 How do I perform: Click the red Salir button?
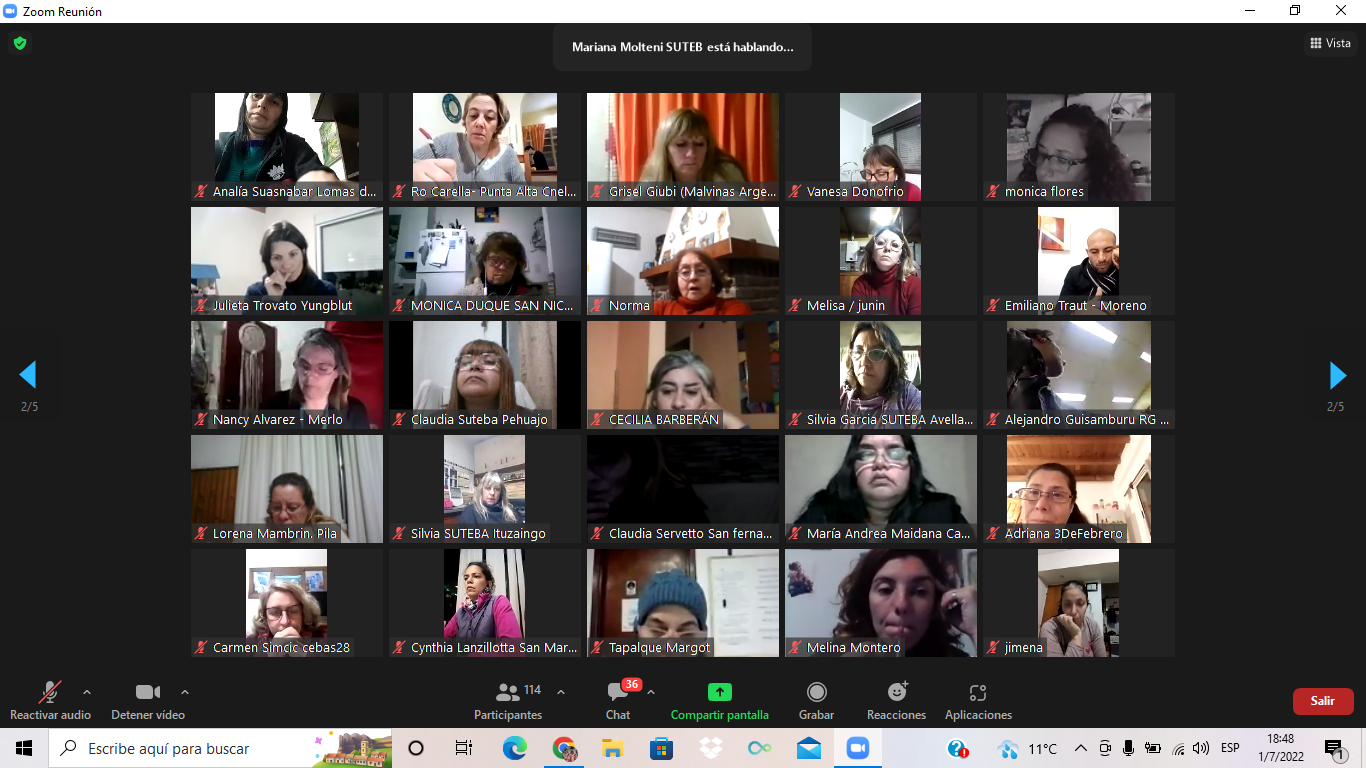click(1322, 701)
